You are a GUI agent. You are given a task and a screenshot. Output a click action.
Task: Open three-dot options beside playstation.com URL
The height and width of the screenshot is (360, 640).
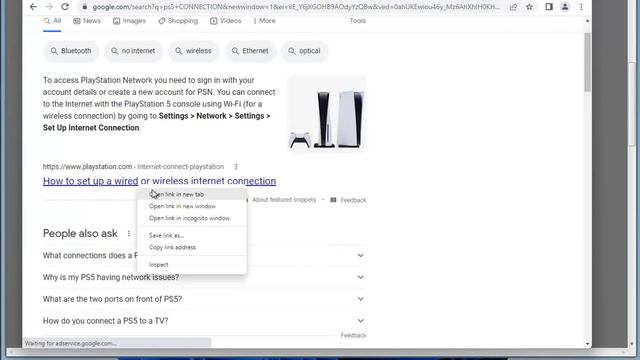[x=236, y=167]
